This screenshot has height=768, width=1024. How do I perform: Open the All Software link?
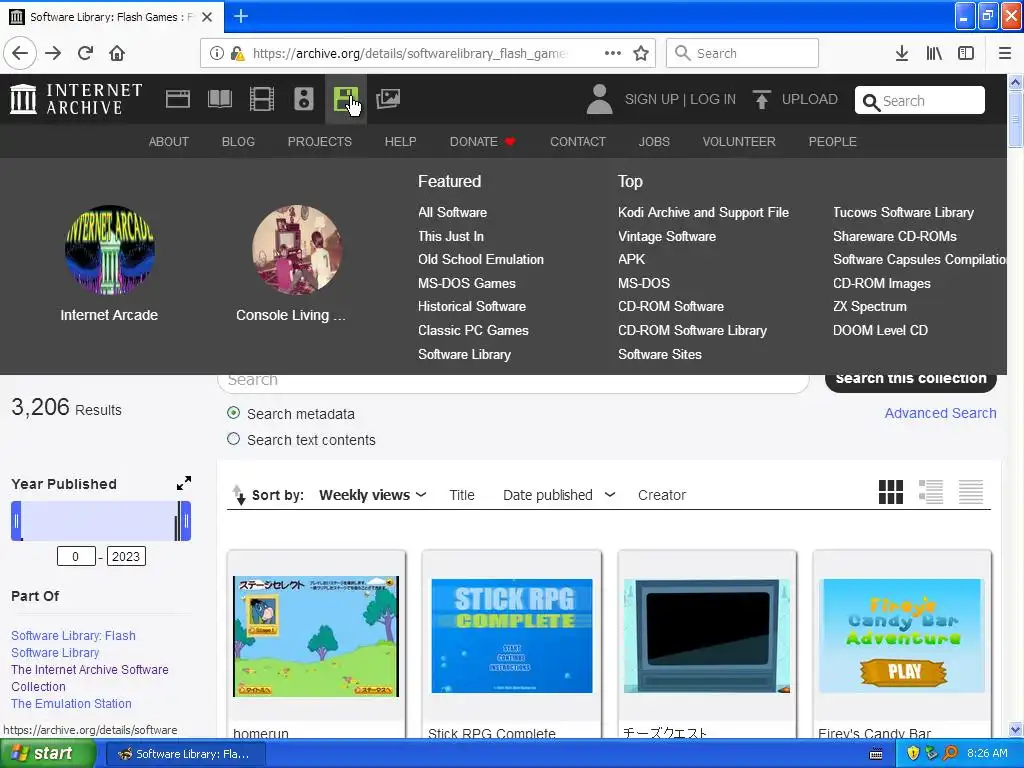point(453,212)
